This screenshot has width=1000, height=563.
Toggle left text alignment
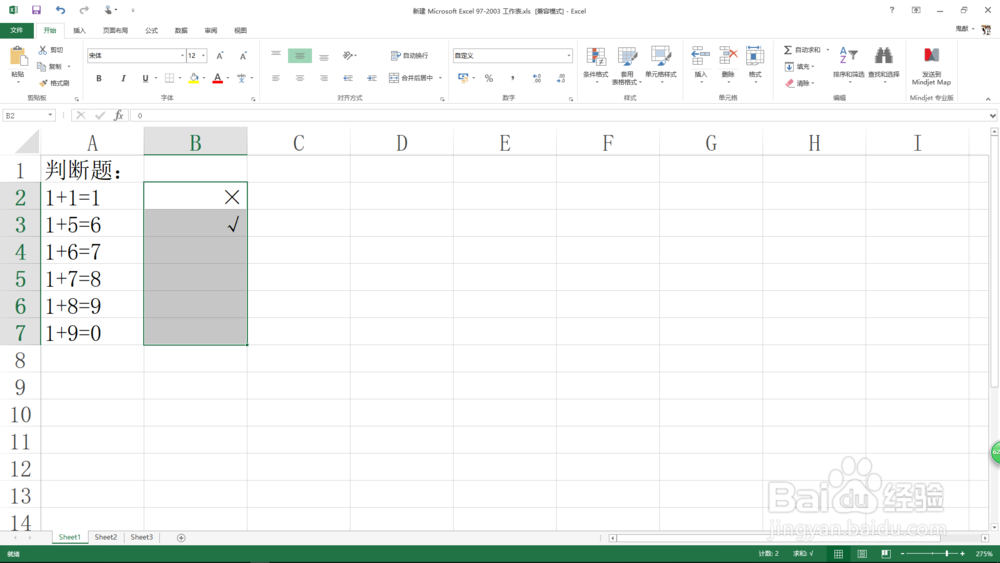pos(276,78)
